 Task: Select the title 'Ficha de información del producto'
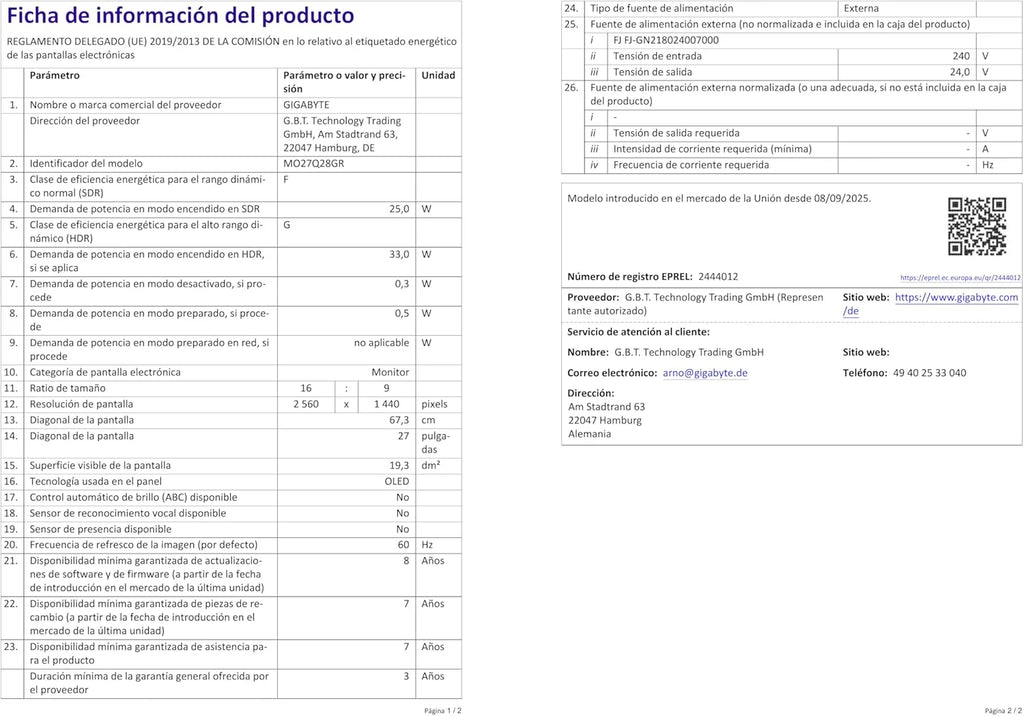pos(180,15)
